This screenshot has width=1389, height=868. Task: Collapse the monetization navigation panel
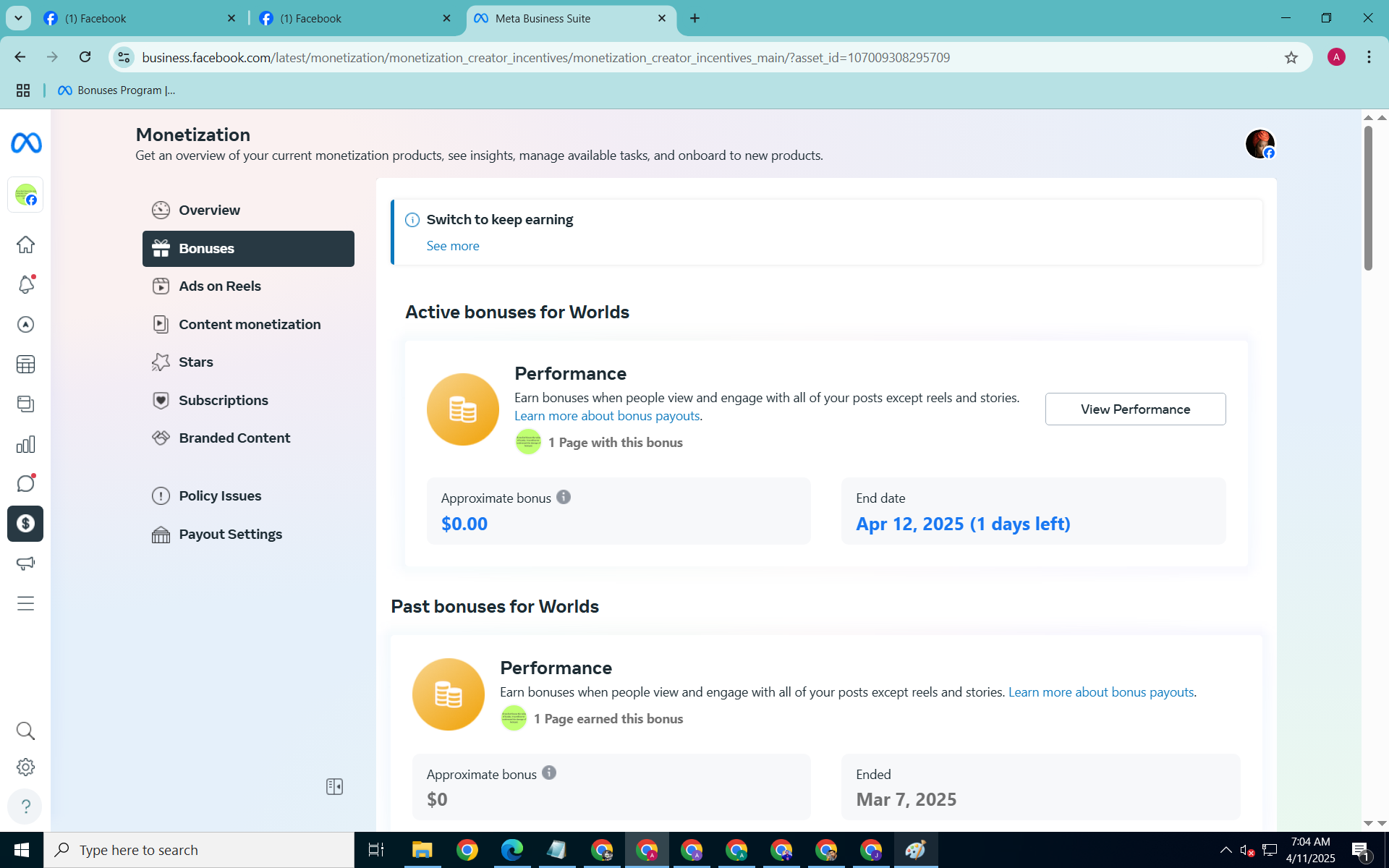(334, 786)
